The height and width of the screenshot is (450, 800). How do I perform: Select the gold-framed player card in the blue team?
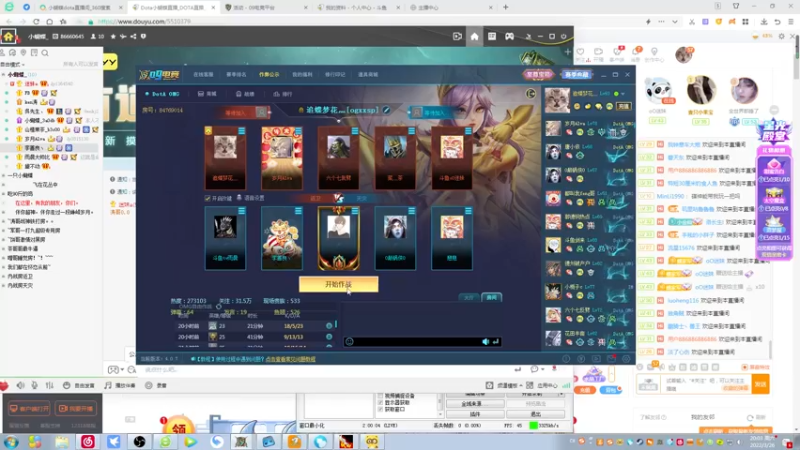(338, 238)
